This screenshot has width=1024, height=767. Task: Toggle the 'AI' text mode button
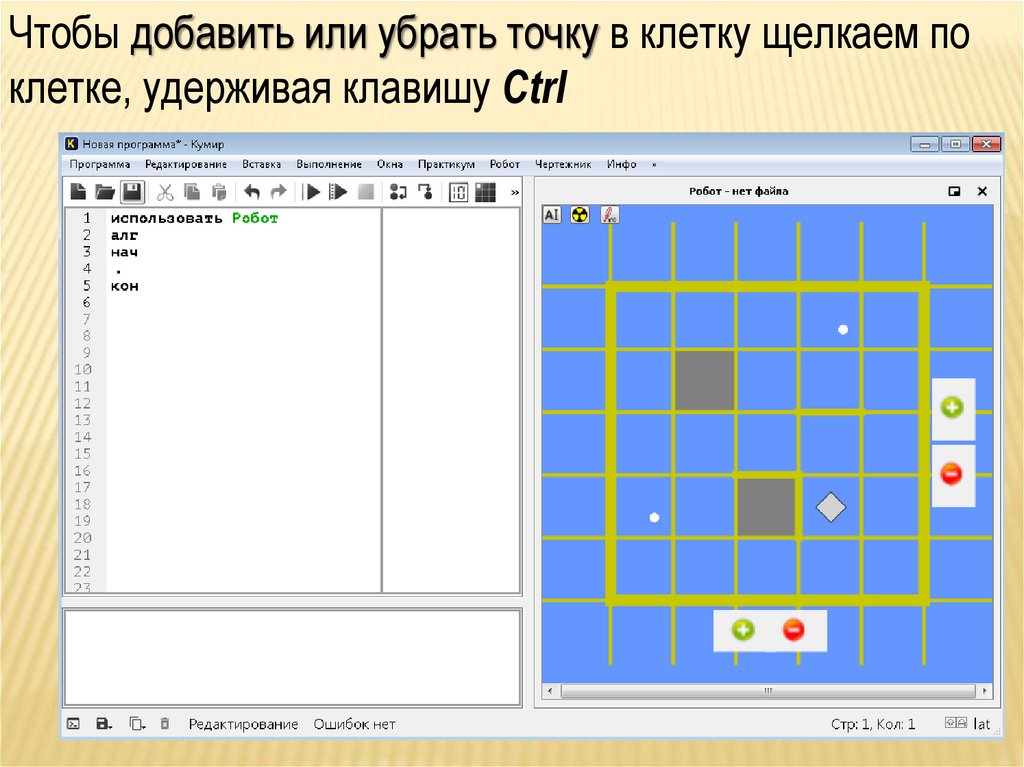coord(552,214)
